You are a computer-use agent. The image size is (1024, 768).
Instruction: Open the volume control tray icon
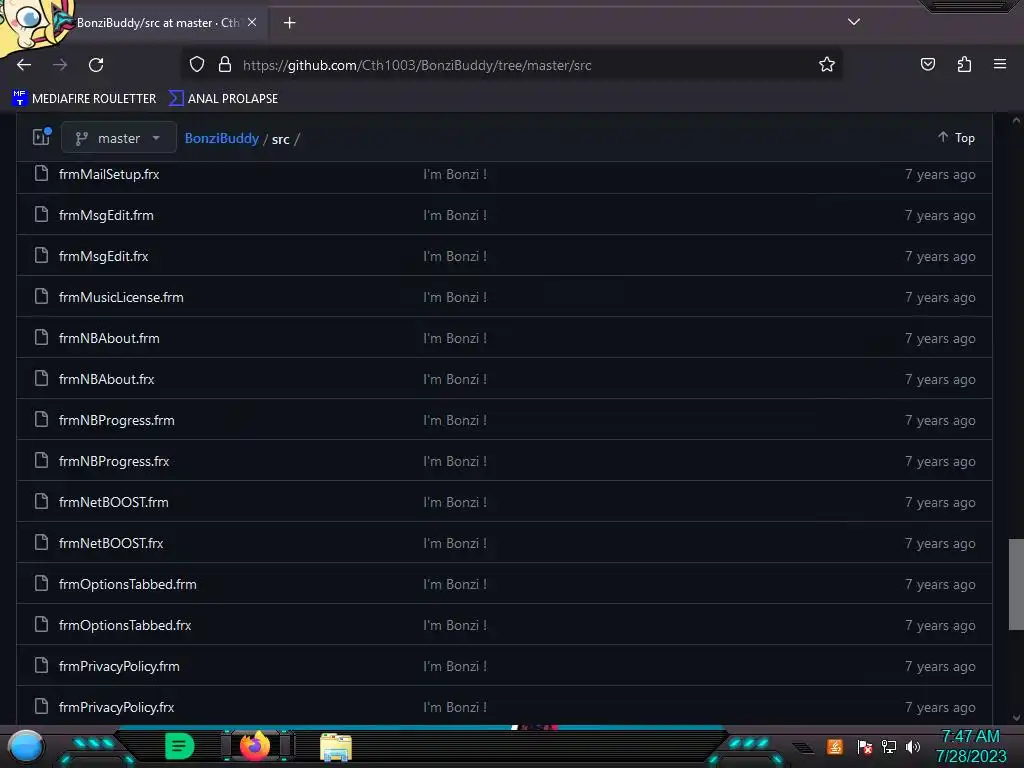[x=913, y=746]
